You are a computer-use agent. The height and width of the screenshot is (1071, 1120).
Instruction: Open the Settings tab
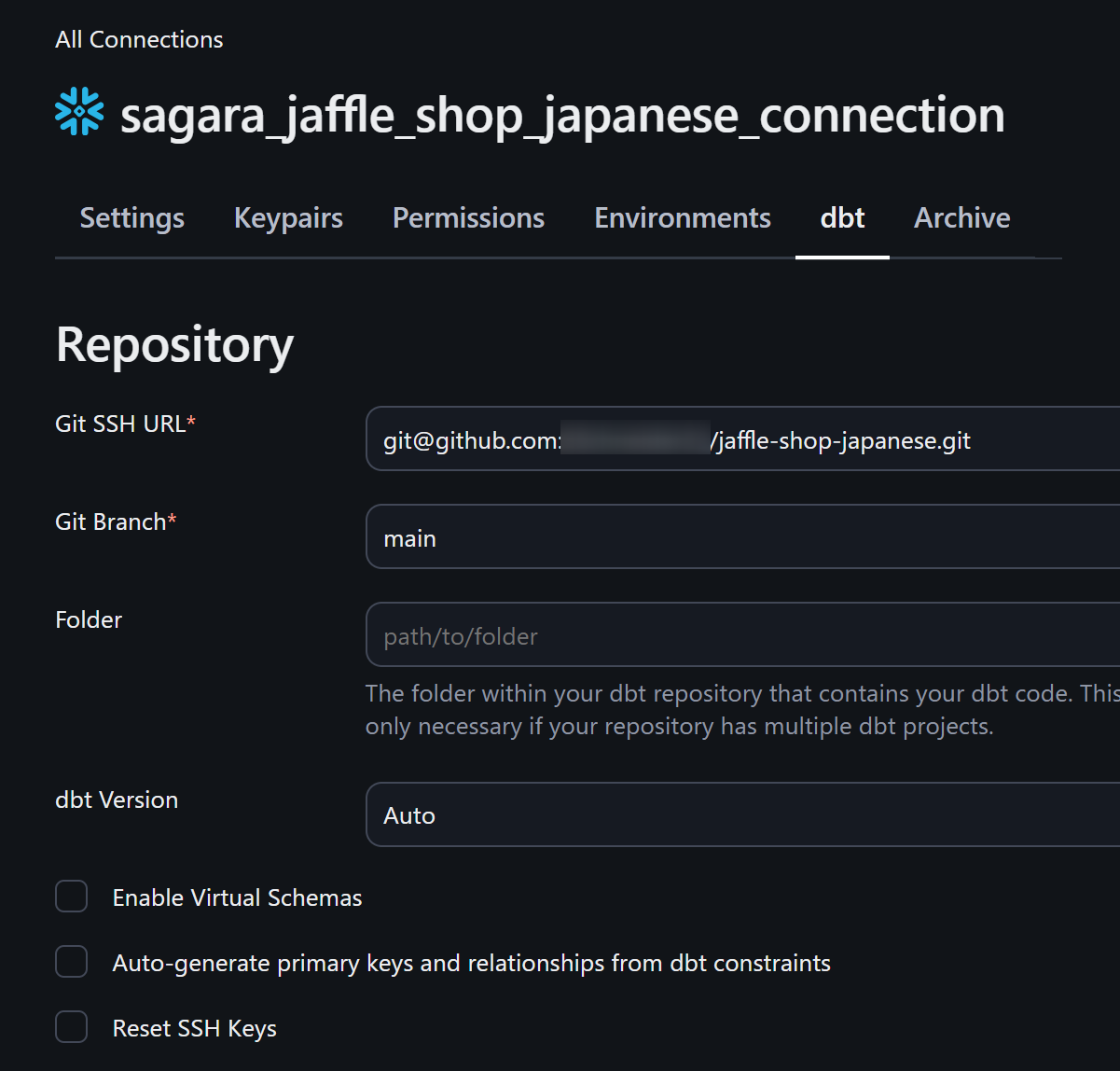pyautogui.click(x=131, y=218)
